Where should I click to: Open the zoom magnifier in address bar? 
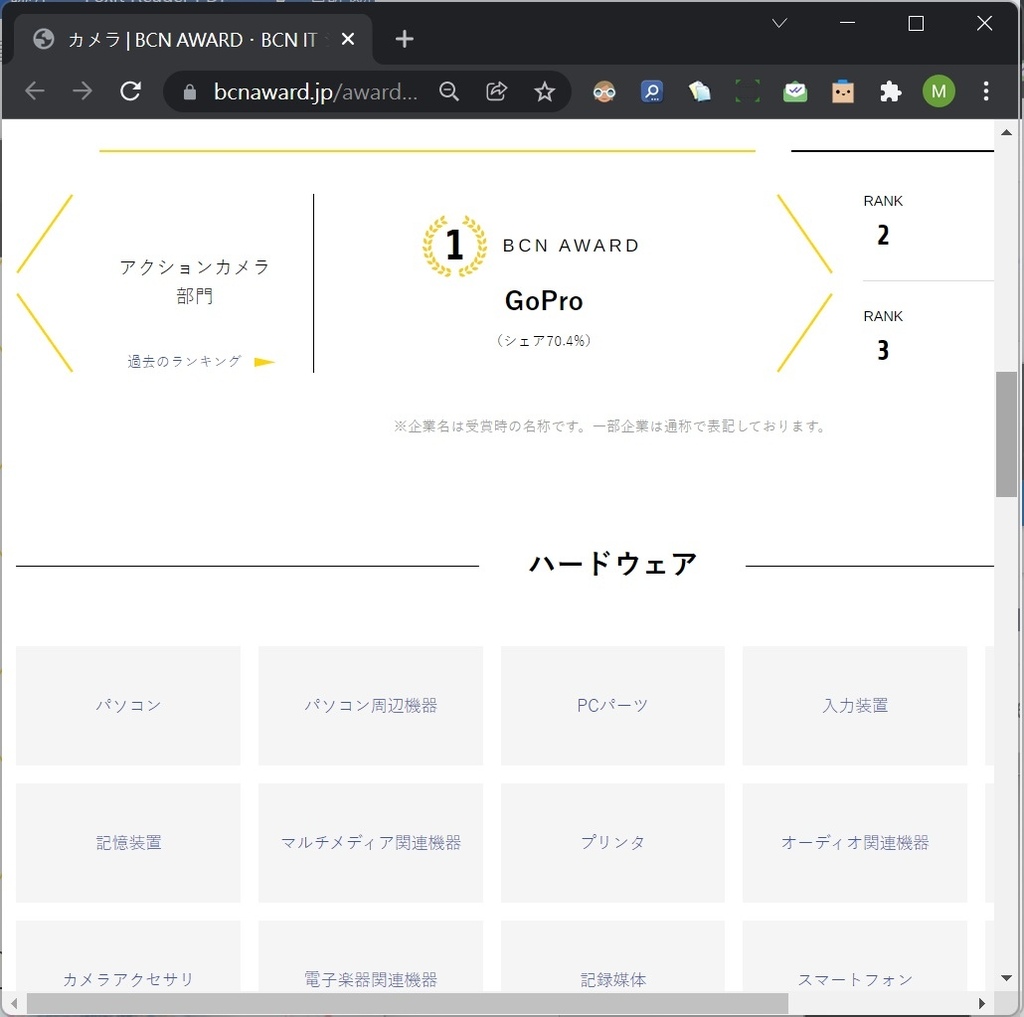pyautogui.click(x=449, y=91)
